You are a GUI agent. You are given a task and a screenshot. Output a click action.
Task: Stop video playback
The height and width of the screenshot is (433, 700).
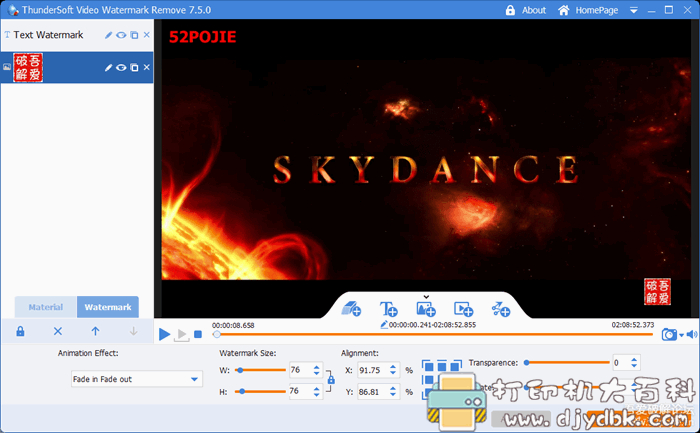(198, 334)
